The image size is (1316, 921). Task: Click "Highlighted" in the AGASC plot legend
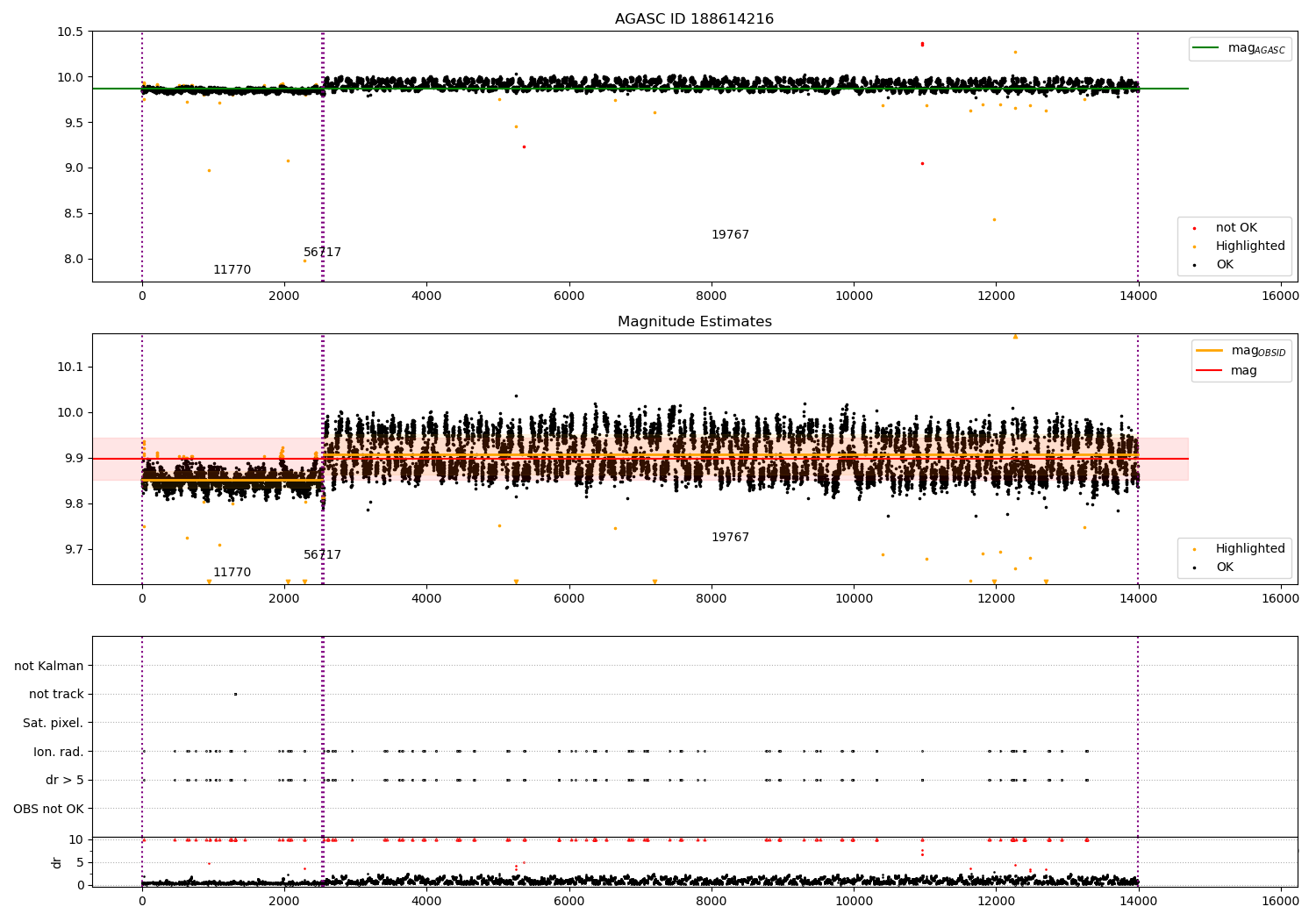(x=1249, y=246)
